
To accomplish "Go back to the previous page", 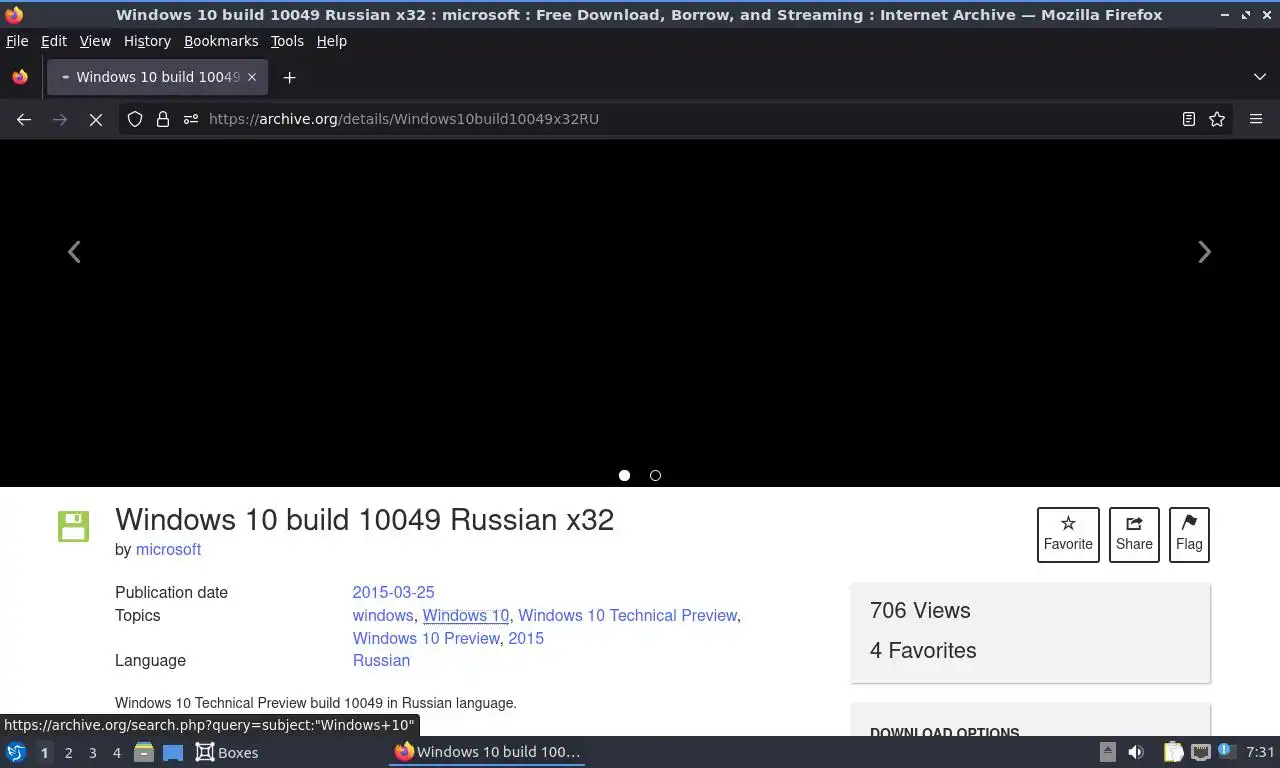I will coord(24,119).
